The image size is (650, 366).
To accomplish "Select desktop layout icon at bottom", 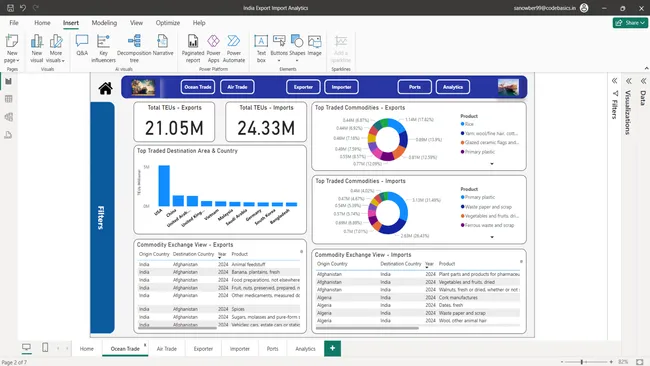I will click(x=26, y=347).
